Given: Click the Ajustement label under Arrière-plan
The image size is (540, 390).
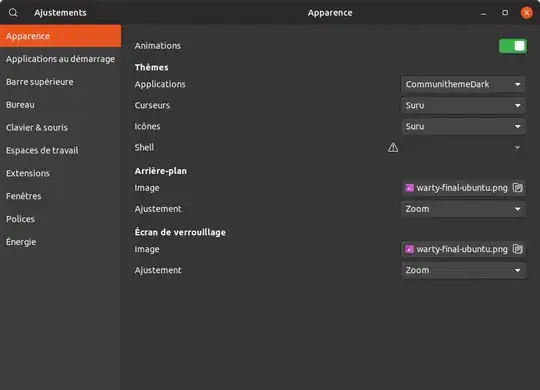Looking at the screenshot, I should click(x=158, y=209).
